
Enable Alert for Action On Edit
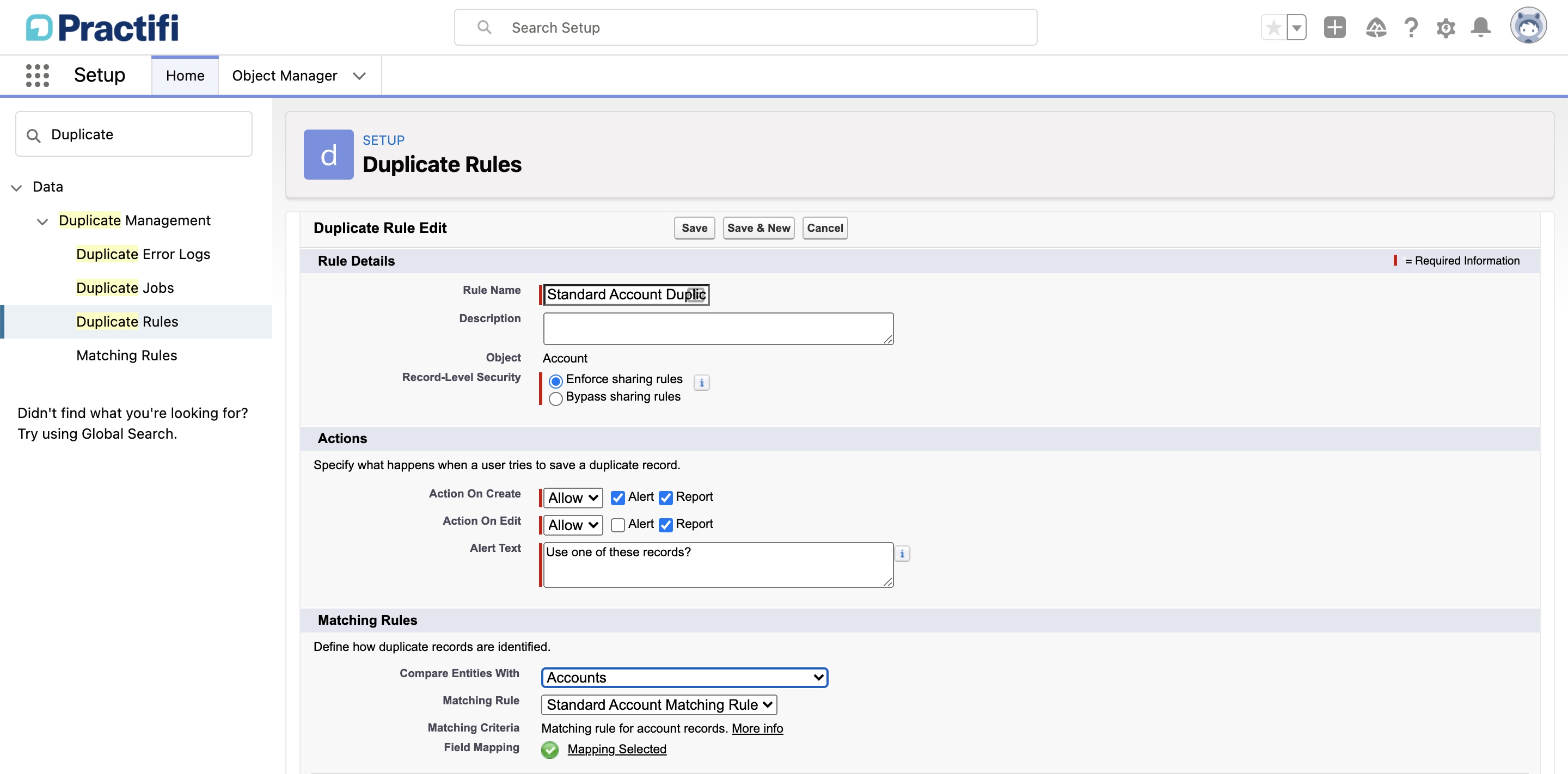(x=618, y=525)
